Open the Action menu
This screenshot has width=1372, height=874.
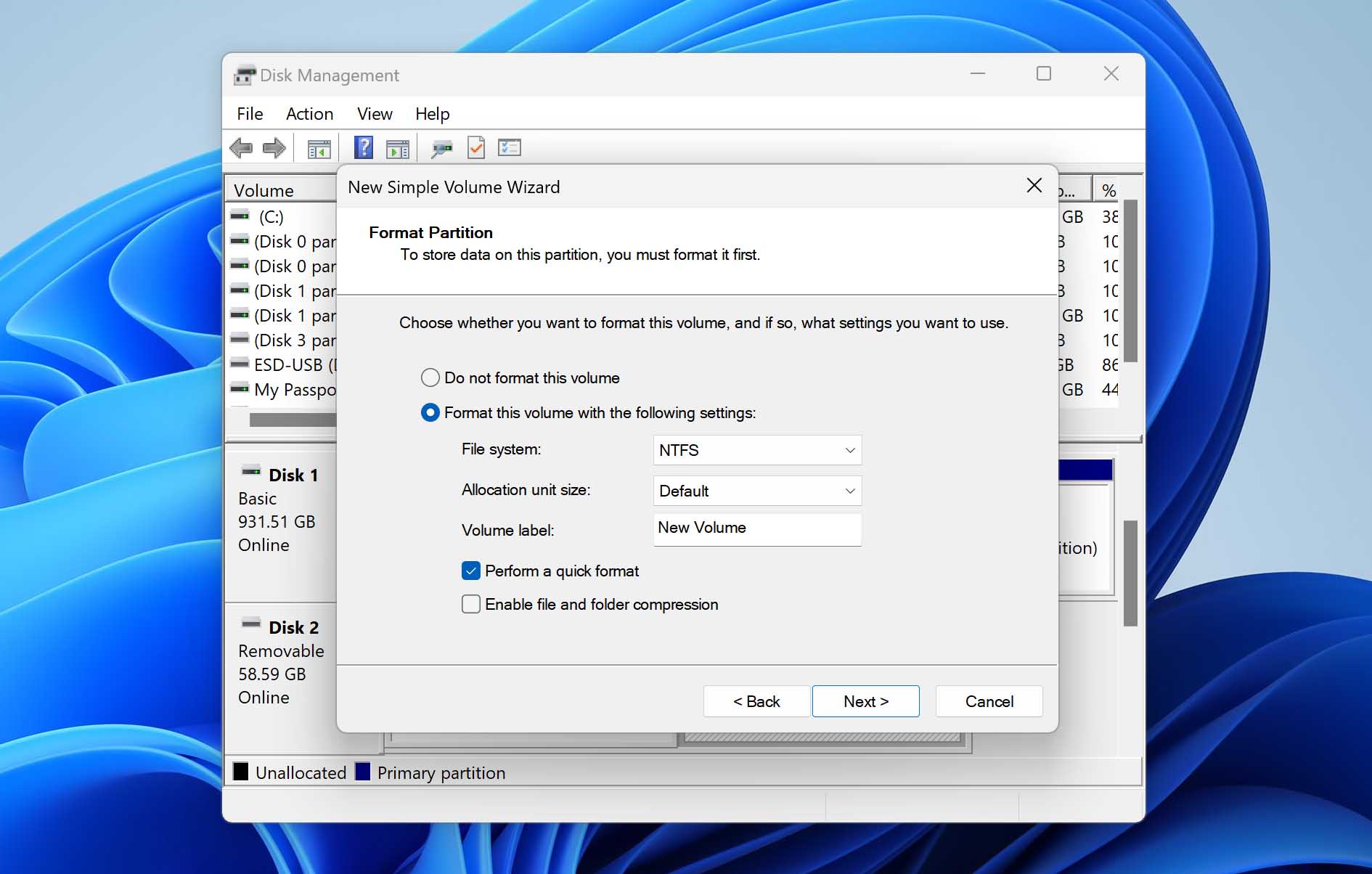coord(309,114)
